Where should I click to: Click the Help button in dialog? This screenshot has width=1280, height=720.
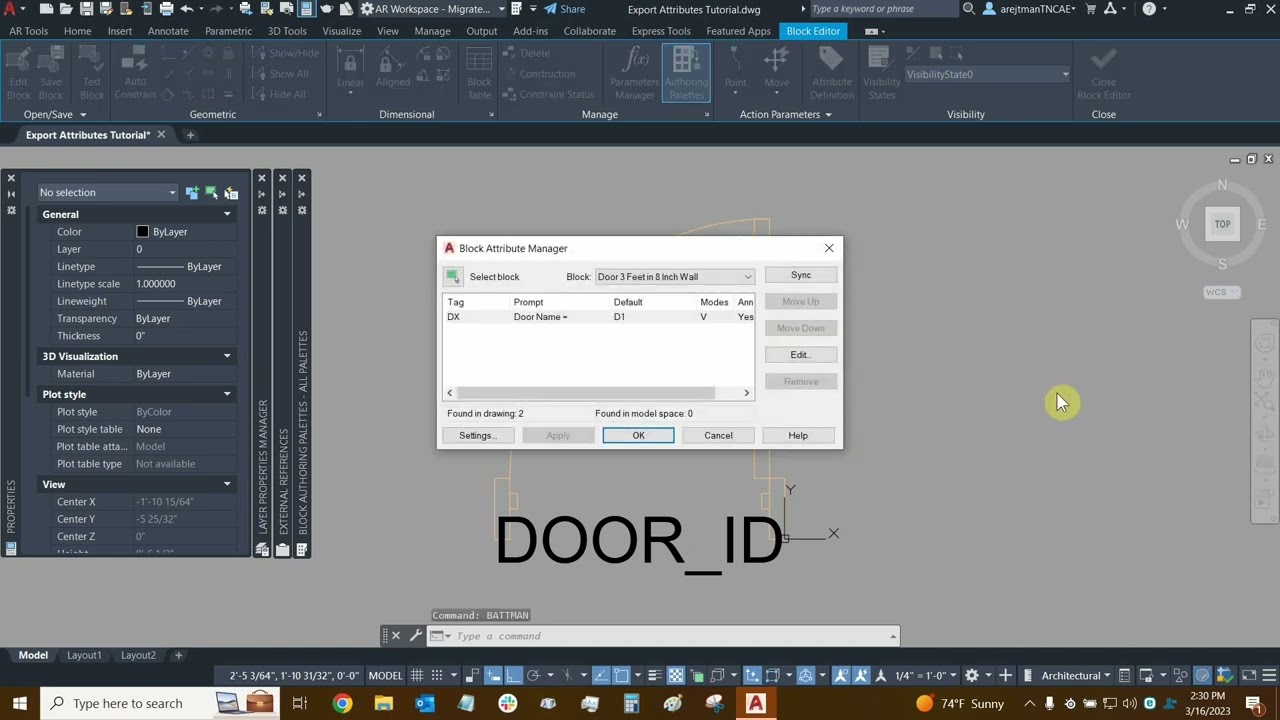pos(798,436)
